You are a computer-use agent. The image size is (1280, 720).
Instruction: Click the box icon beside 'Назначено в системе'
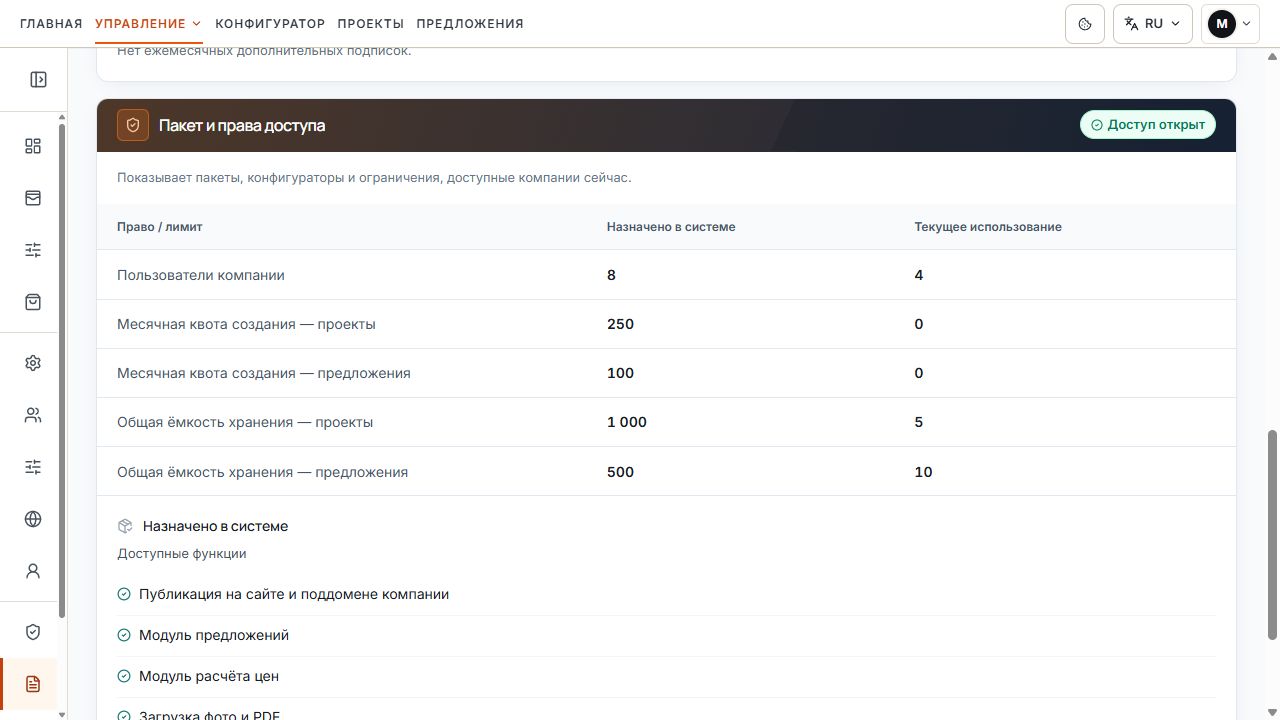coord(125,526)
